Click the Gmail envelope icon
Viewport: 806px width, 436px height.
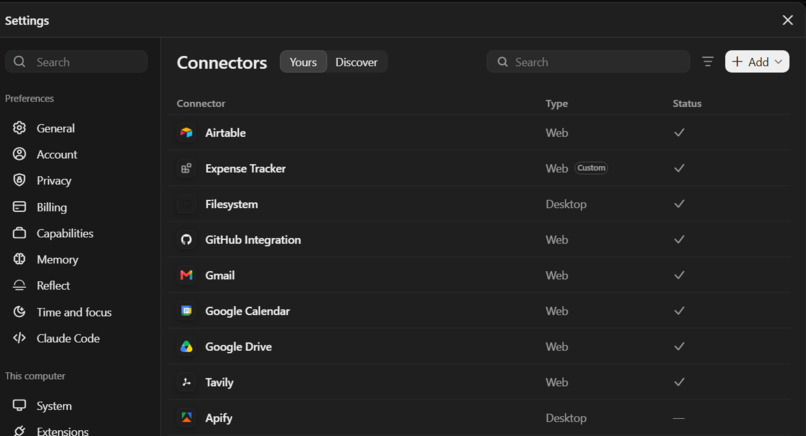pos(186,275)
